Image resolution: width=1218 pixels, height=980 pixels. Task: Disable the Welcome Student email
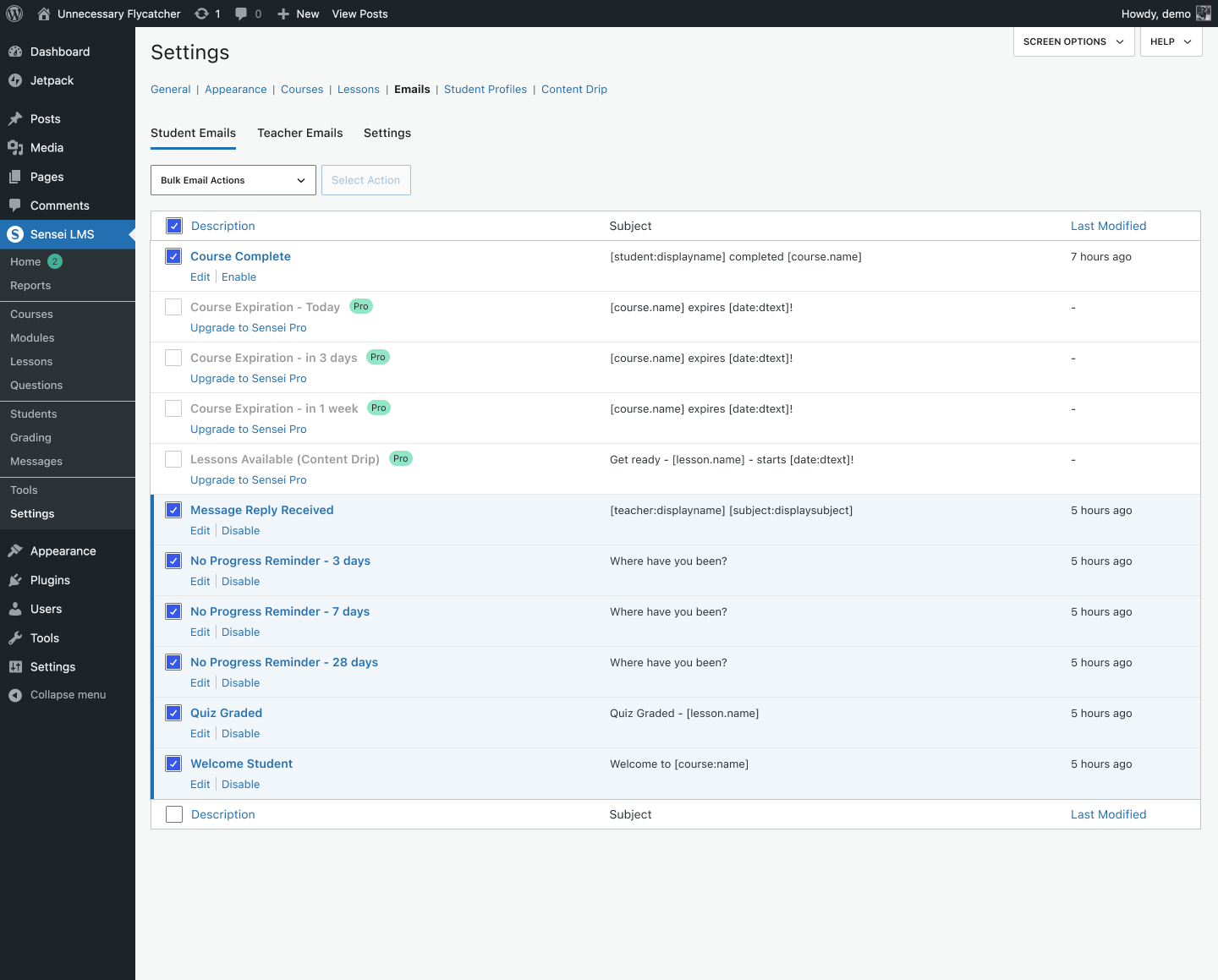(x=240, y=784)
